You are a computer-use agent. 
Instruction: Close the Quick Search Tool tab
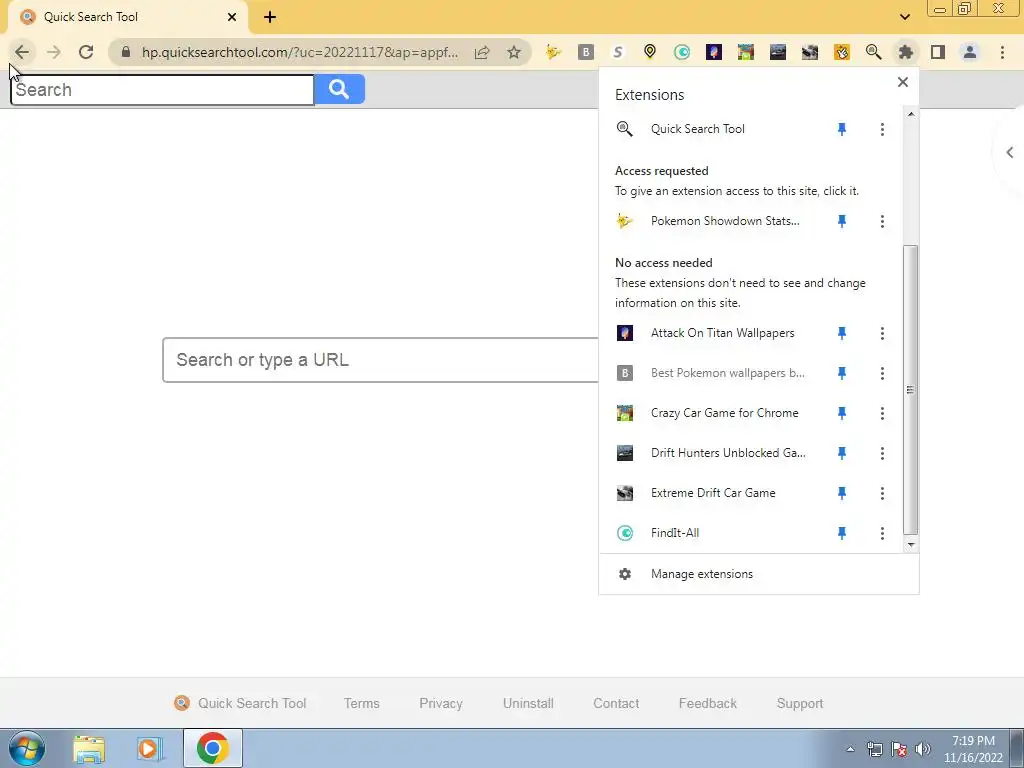pyautogui.click(x=232, y=17)
